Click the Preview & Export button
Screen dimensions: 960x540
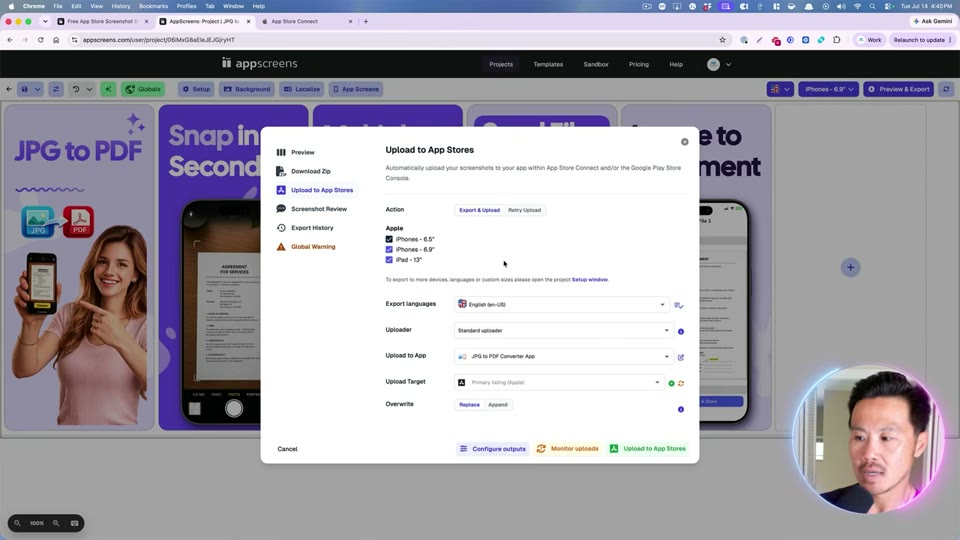click(x=898, y=89)
